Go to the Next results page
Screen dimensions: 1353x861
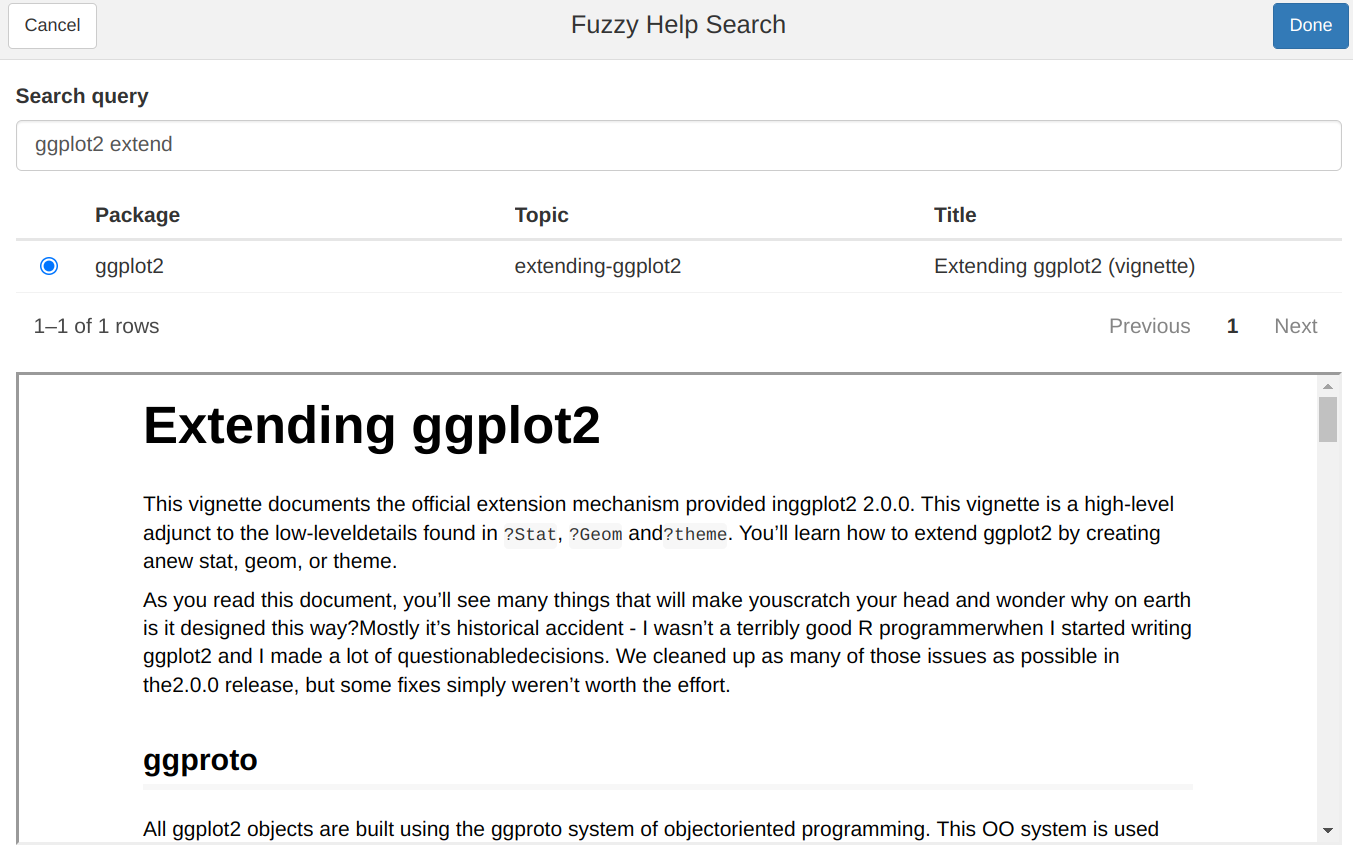tap(1295, 326)
